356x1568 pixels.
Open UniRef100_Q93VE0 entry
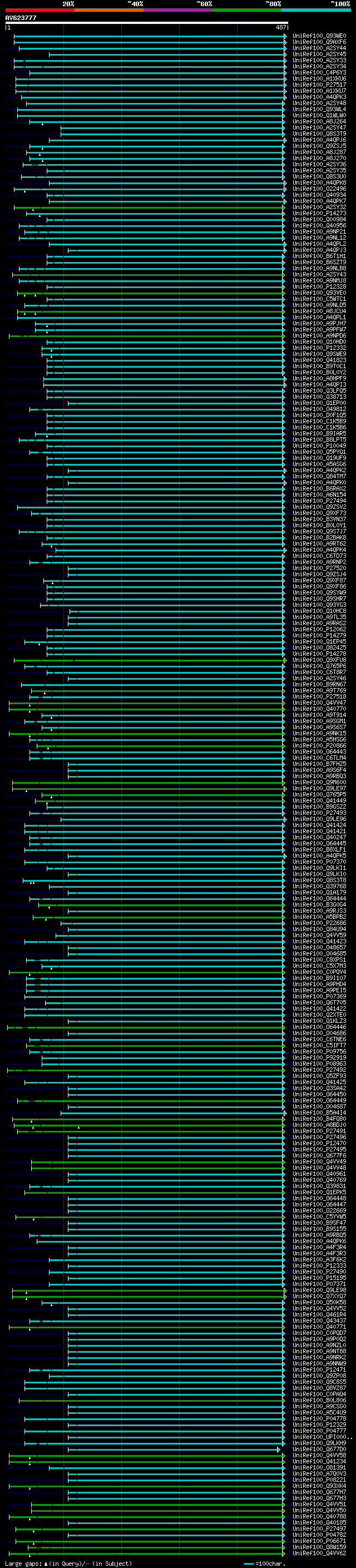tap(319, 293)
